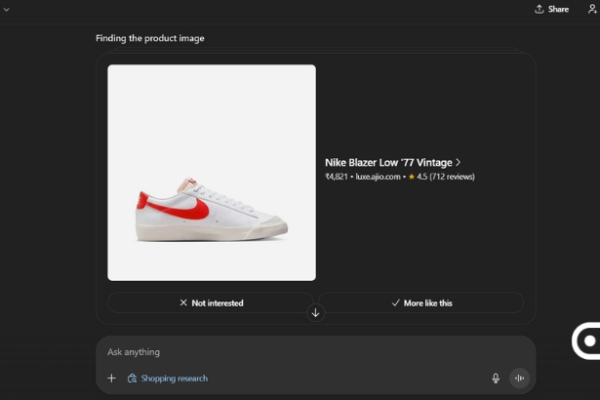Expand the chevron beside Nike Blazer title
This screenshot has height=400, width=600.
click(458, 162)
